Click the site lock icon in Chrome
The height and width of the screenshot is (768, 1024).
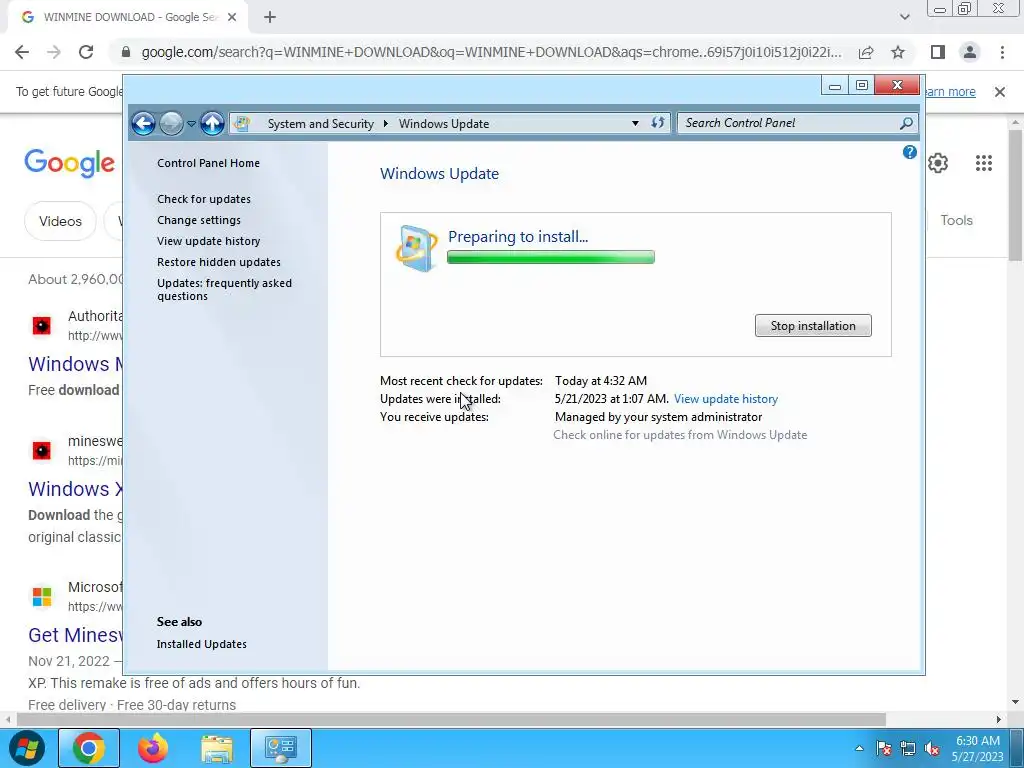point(126,52)
